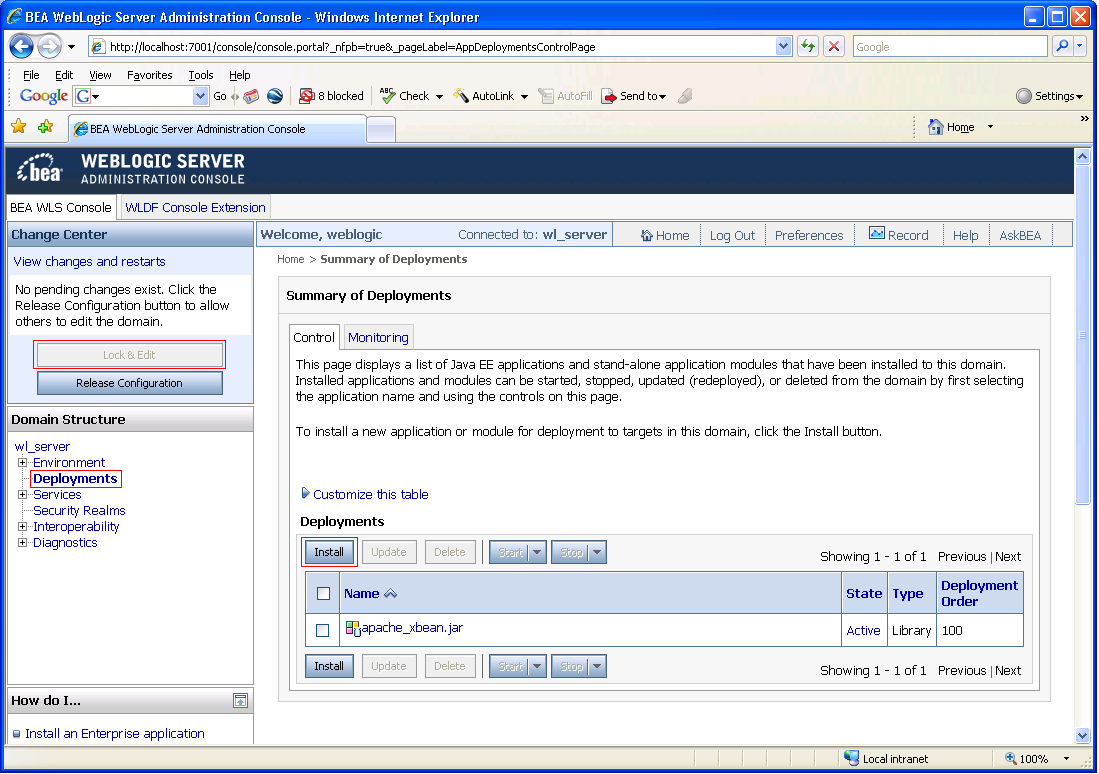The width and height of the screenshot is (1099, 774).
Task: Run search with the magnifier icon
Action: click(x=1063, y=47)
